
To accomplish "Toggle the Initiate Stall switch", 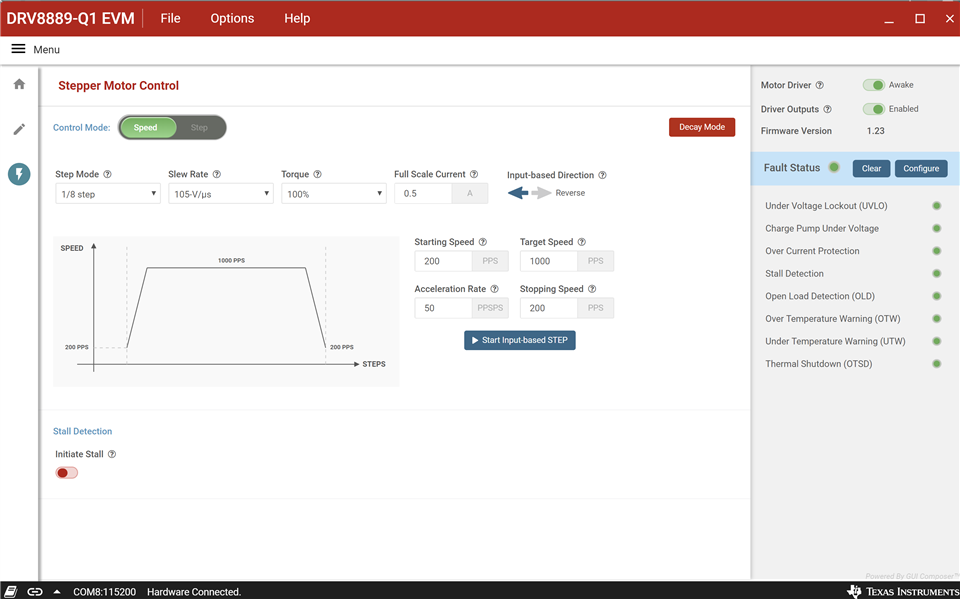I will (x=67, y=473).
